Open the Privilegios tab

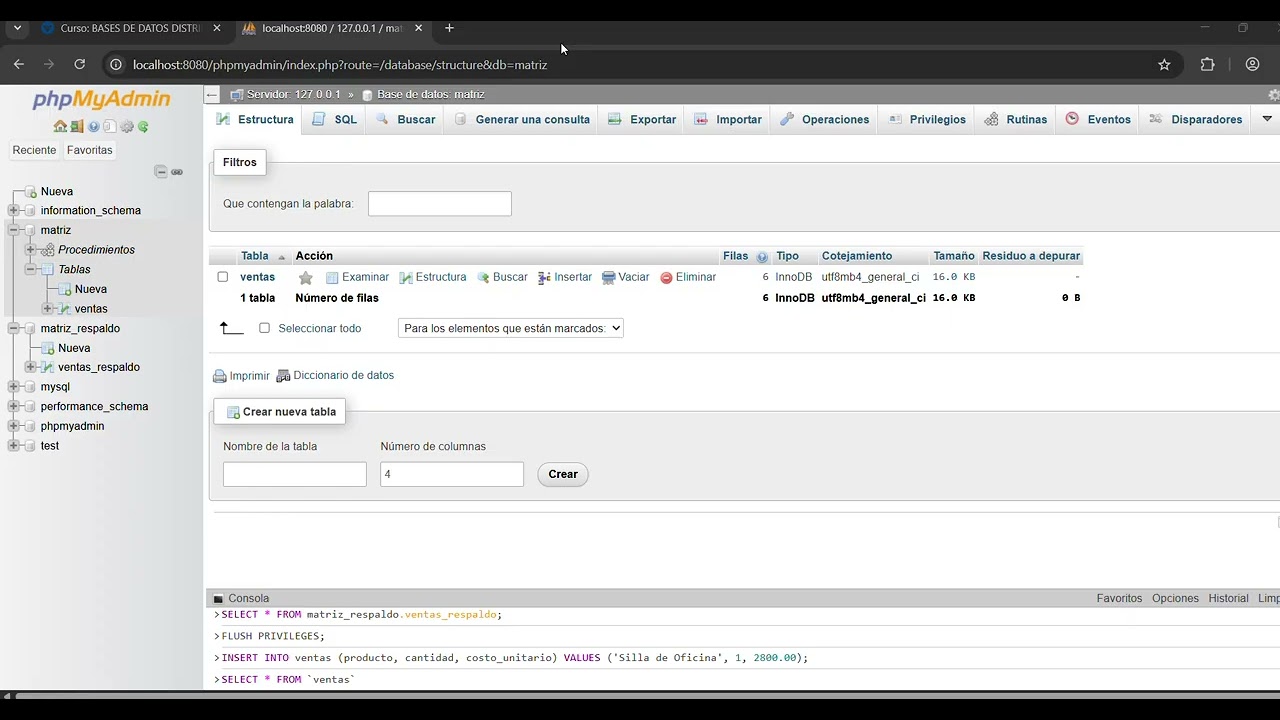[x=926, y=119]
